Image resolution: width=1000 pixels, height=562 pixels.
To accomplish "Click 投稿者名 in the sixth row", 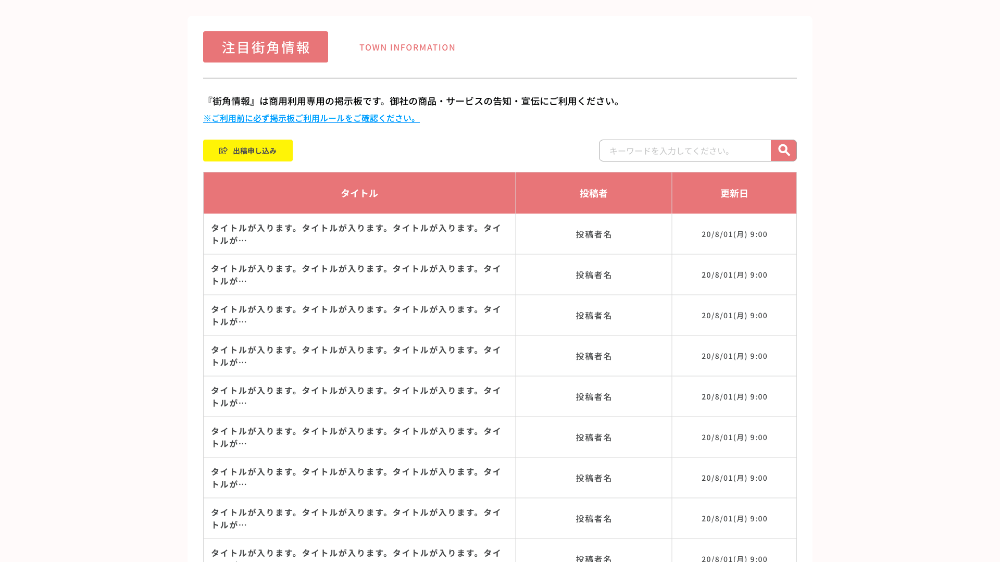I will click(593, 437).
